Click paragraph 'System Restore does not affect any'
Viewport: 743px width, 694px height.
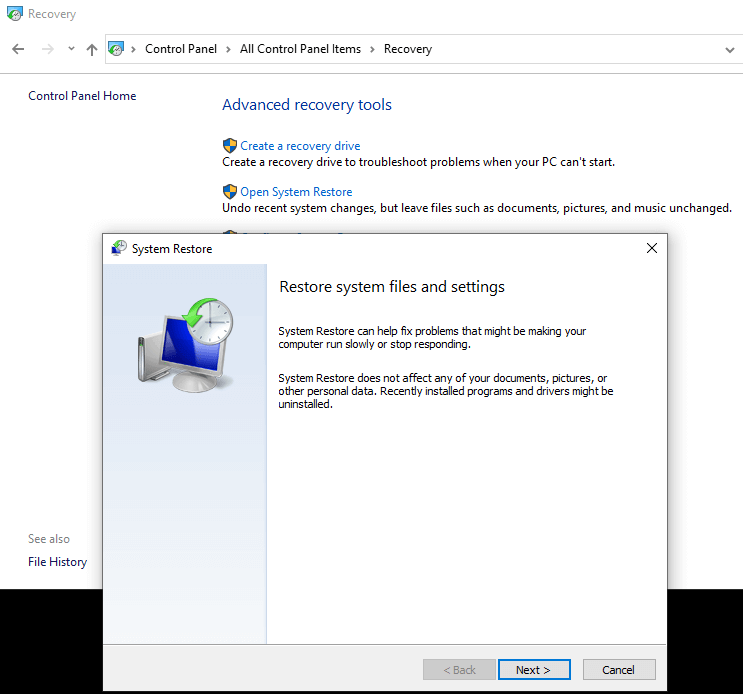[446, 391]
